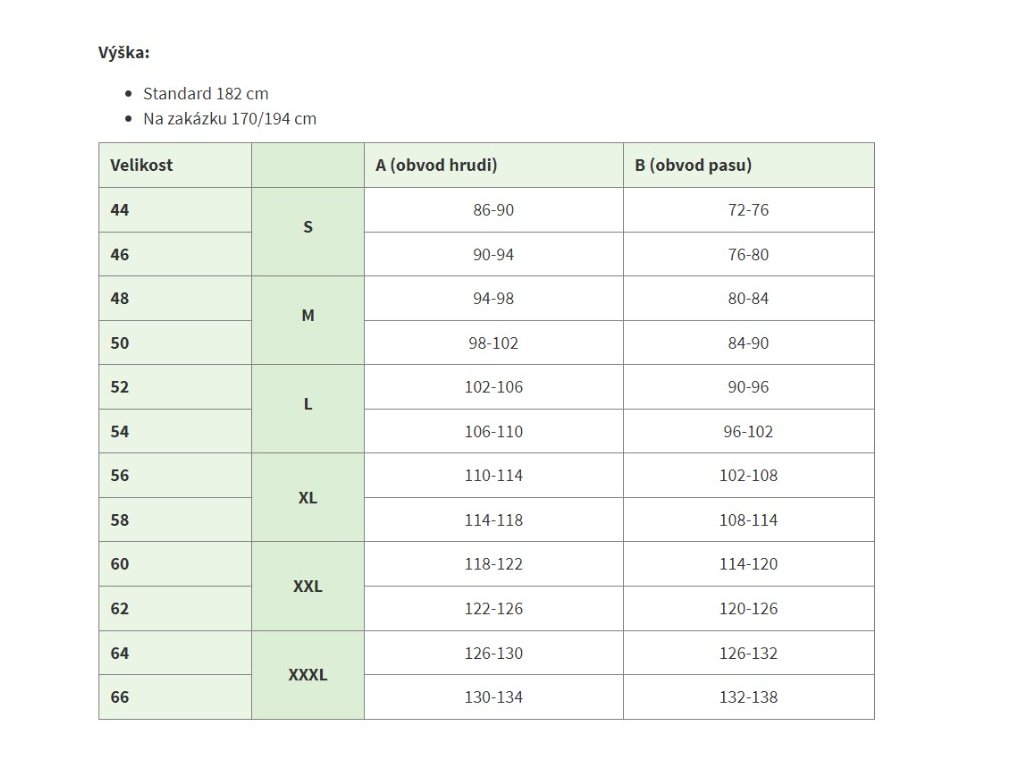This screenshot has width=1024, height=768.
Task: Click the S size group cell
Action: pos(308,227)
